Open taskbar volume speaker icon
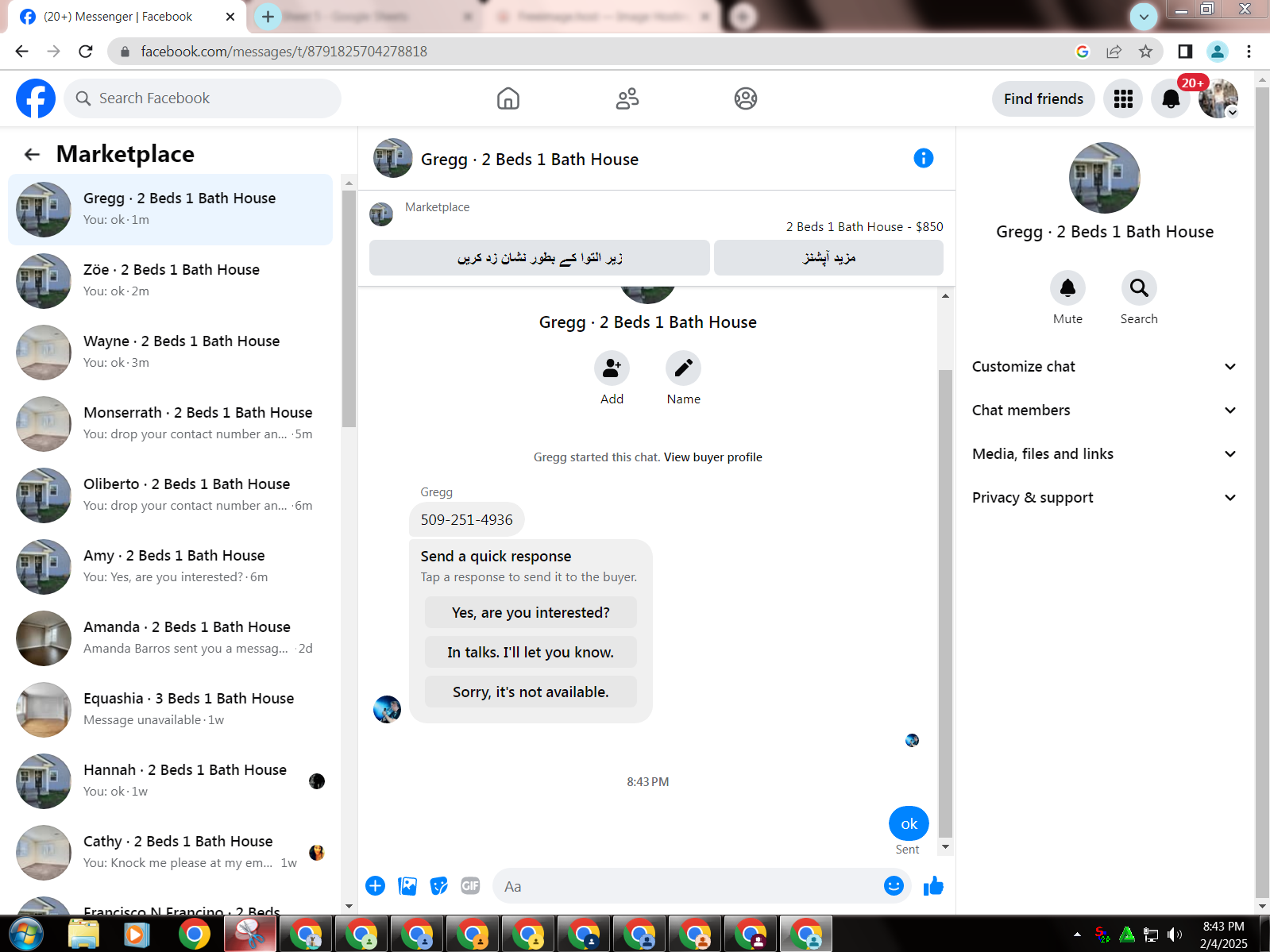This screenshot has width=1270, height=952. (1175, 935)
